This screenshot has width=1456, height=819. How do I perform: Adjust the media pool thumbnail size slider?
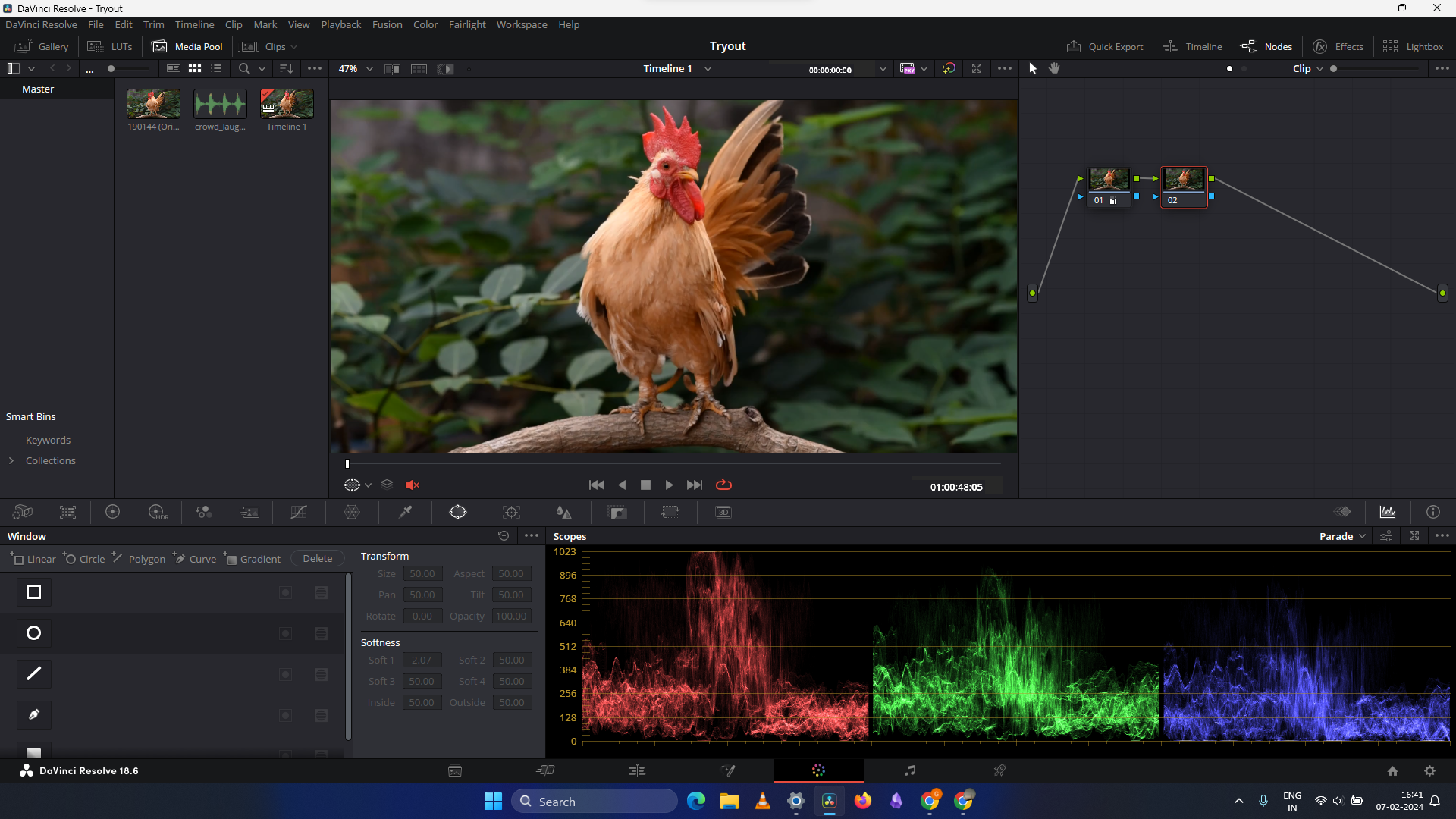click(111, 69)
